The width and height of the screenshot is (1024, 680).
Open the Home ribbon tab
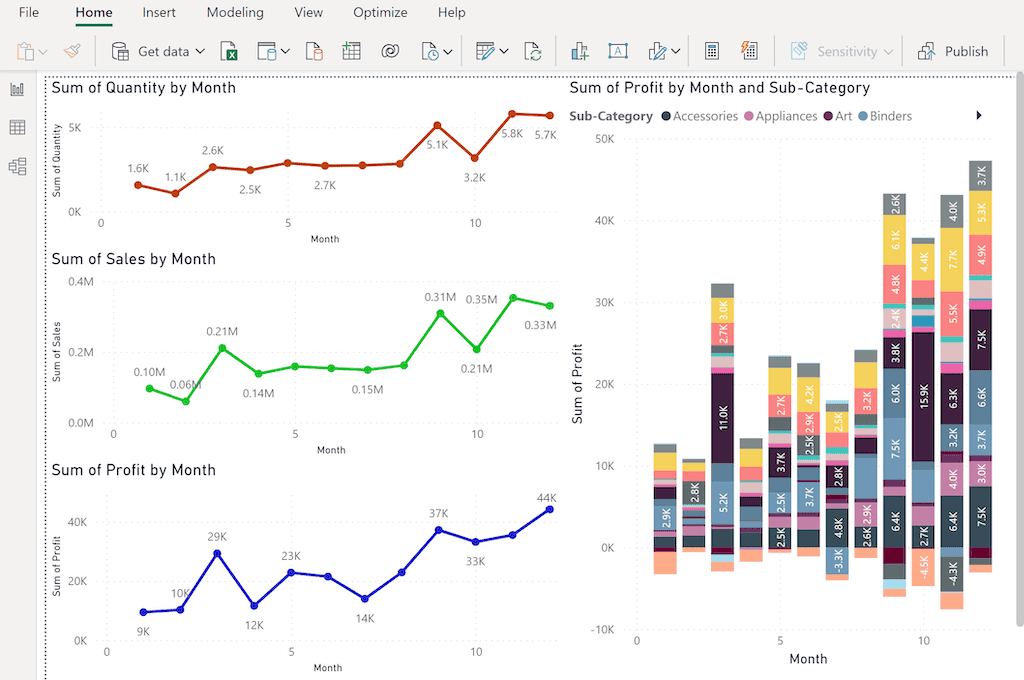pyautogui.click(x=93, y=13)
